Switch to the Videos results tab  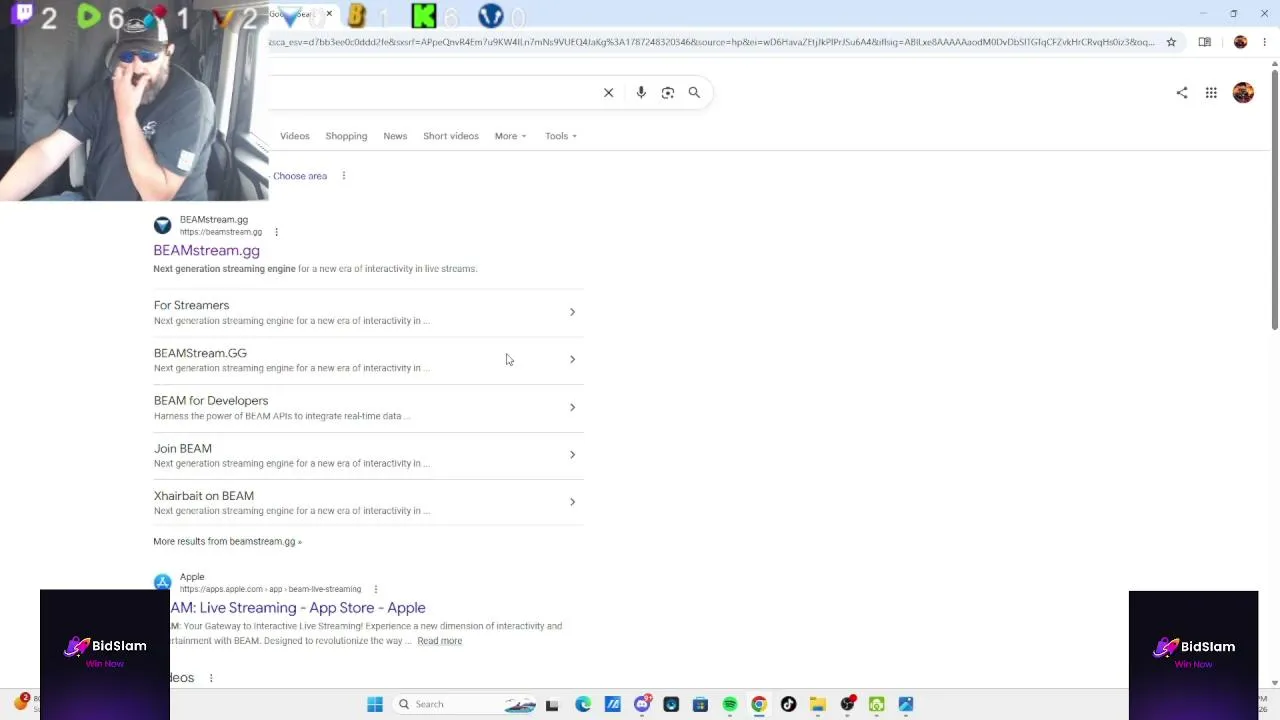tap(295, 136)
